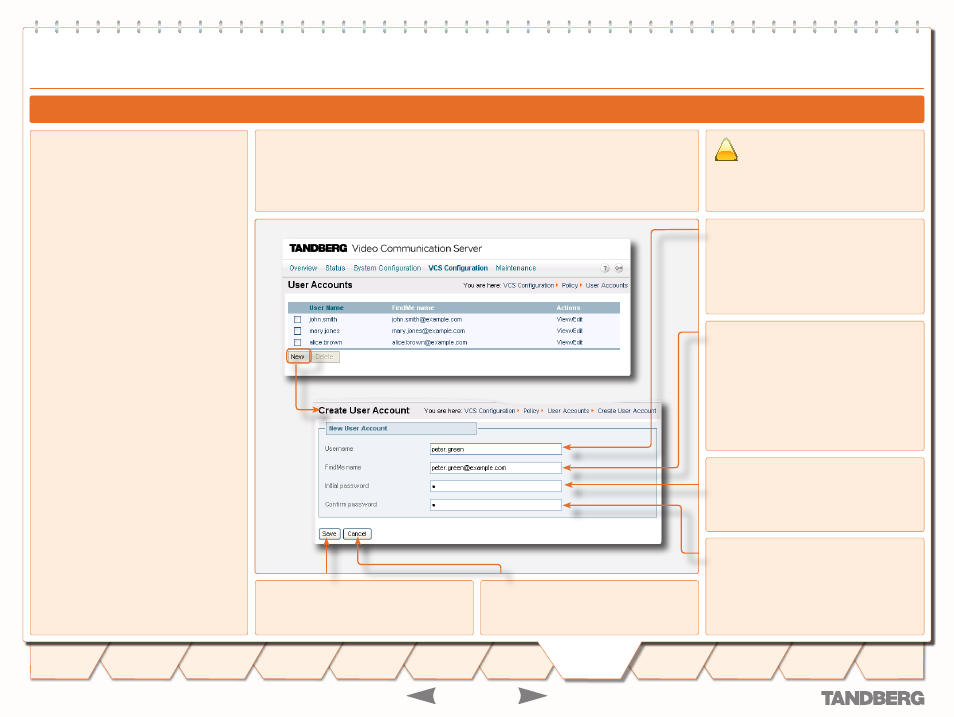Cancel creating the user account

pos(357,534)
